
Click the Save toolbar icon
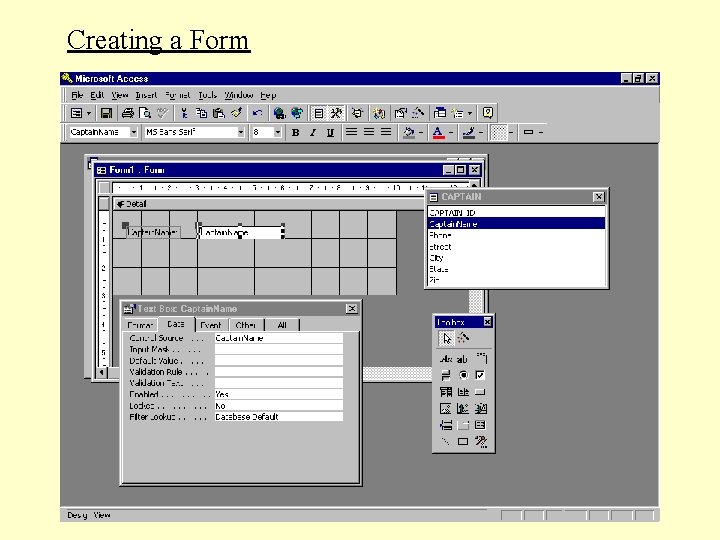pyautogui.click(x=107, y=113)
